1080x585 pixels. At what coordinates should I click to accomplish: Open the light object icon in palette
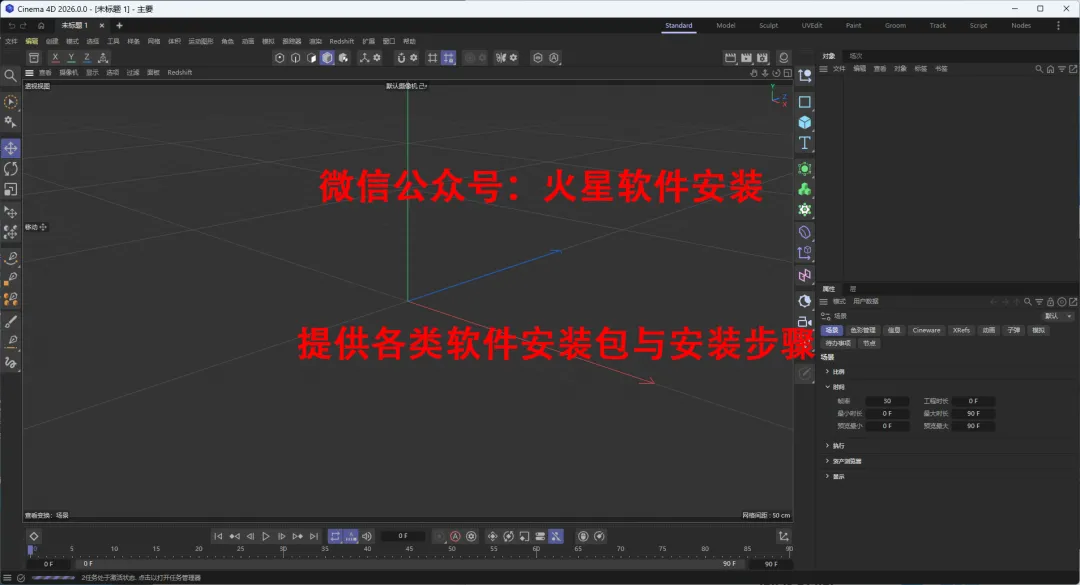(x=804, y=301)
